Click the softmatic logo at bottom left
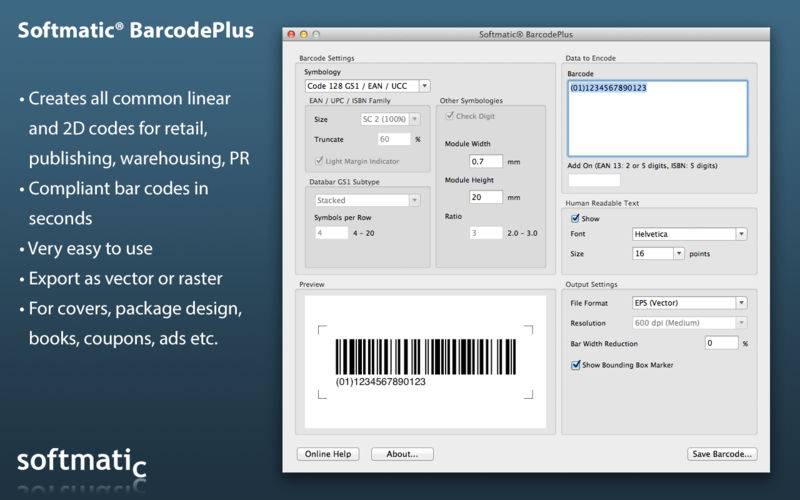The height and width of the screenshot is (500, 800). click(x=82, y=461)
